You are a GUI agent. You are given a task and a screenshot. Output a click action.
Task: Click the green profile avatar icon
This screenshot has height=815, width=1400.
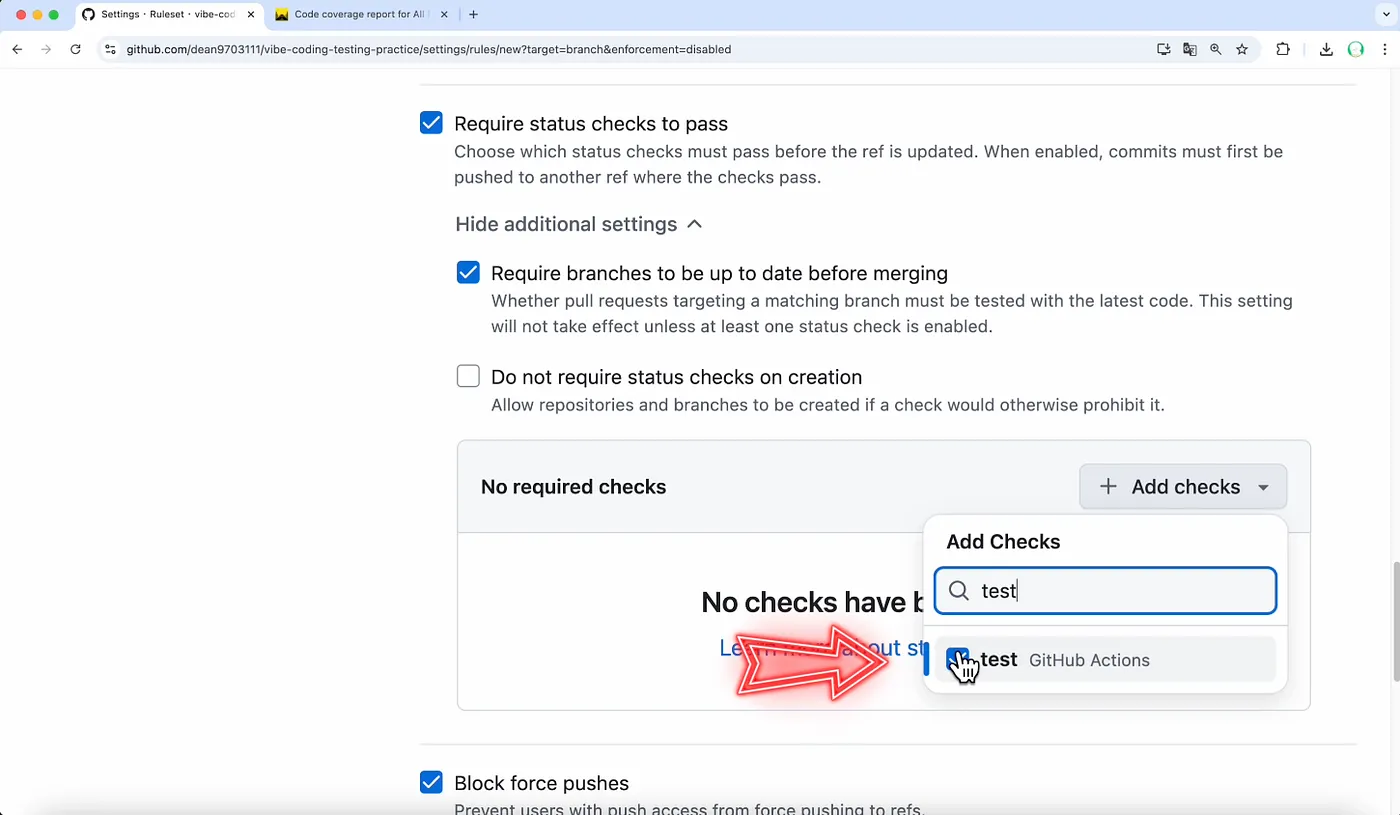coord(1356,49)
